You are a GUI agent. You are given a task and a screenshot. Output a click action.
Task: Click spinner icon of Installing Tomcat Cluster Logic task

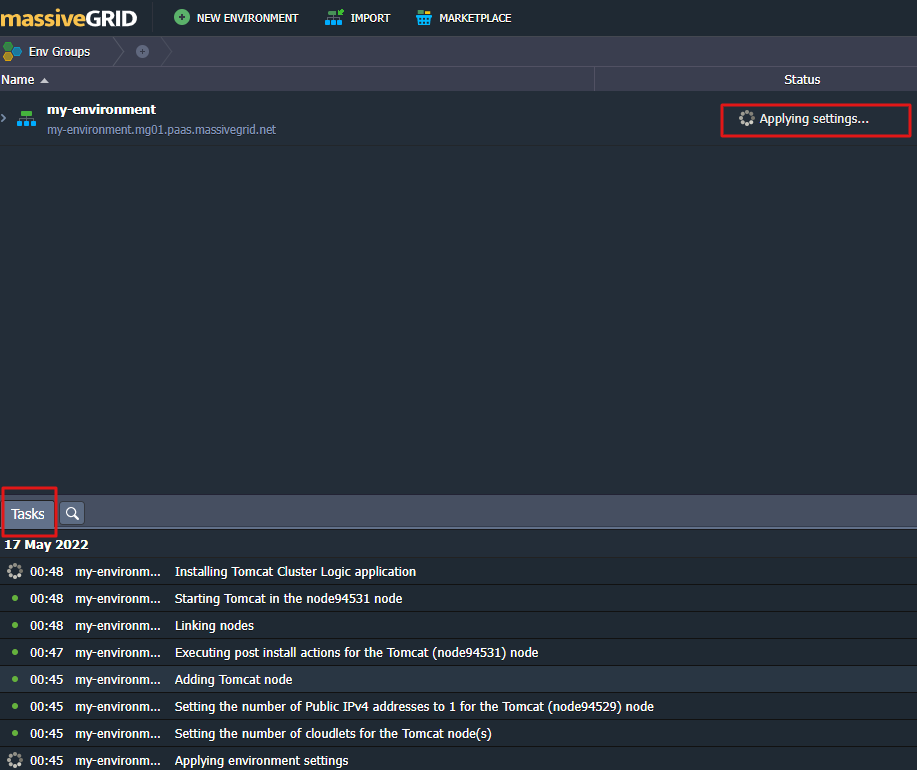pos(15,571)
